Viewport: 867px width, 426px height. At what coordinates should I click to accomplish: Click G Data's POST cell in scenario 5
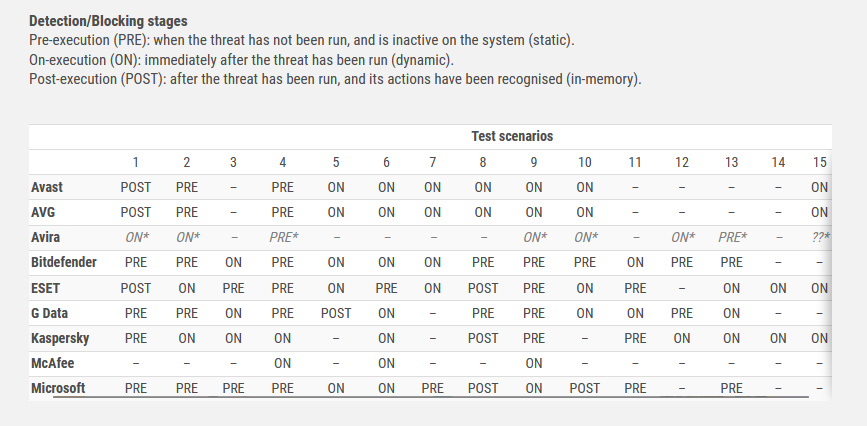(x=336, y=313)
